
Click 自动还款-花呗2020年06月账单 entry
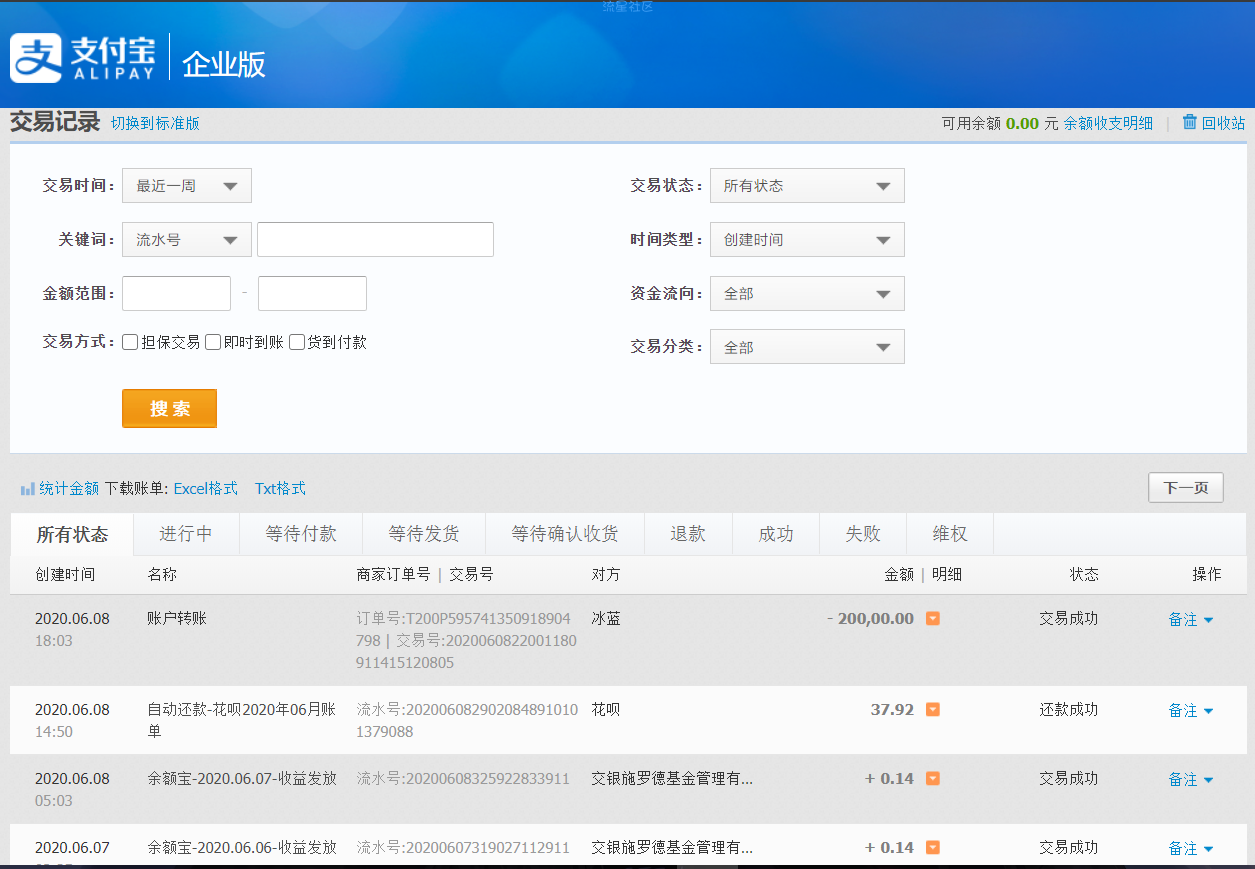[241, 721]
